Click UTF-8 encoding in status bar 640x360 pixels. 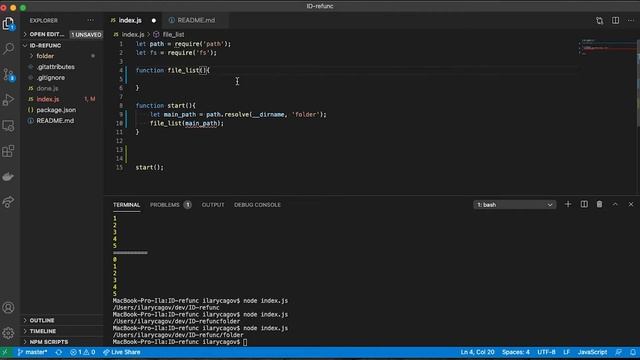546,352
